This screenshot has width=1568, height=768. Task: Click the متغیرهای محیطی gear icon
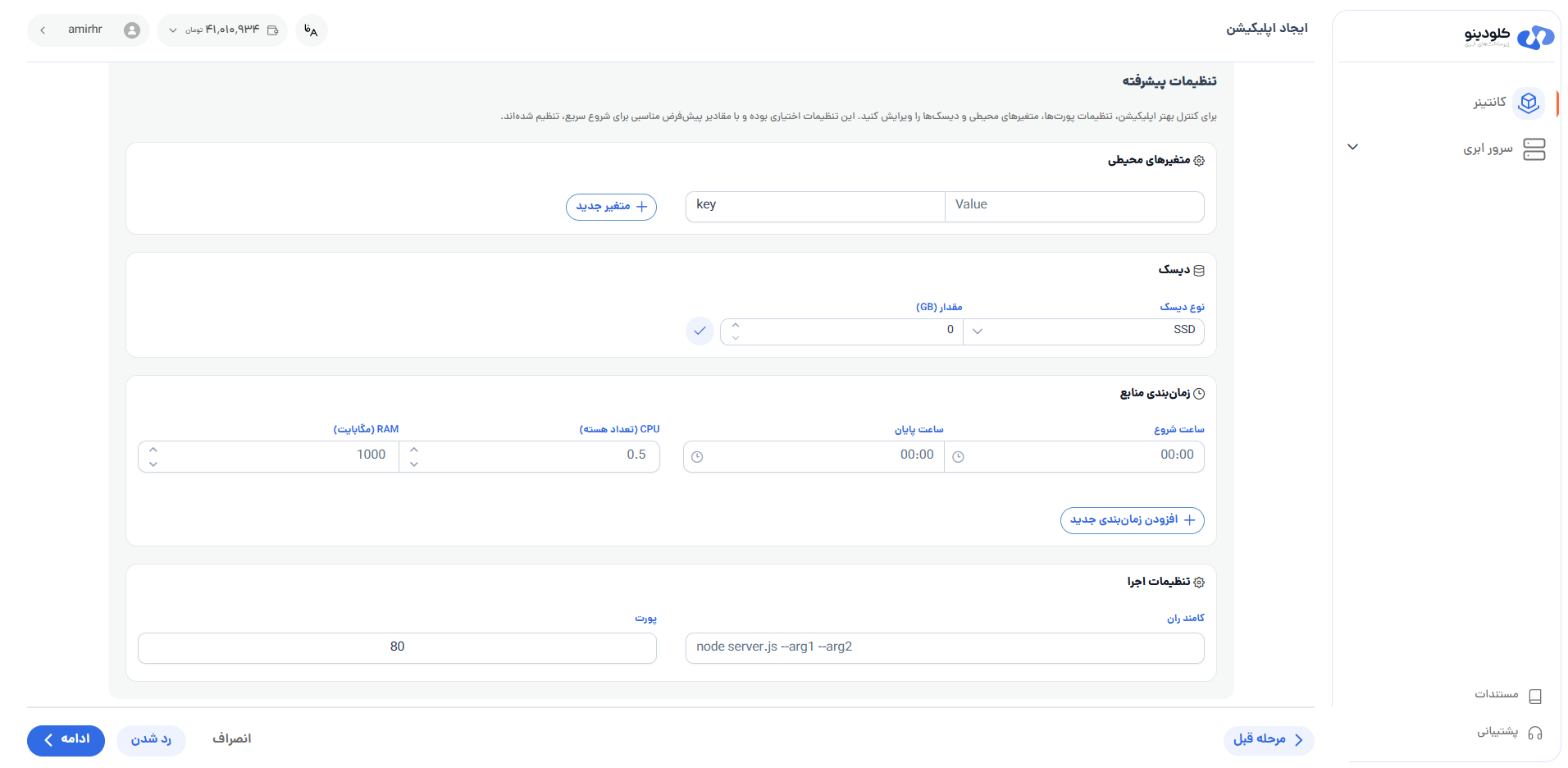click(1199, 161)
